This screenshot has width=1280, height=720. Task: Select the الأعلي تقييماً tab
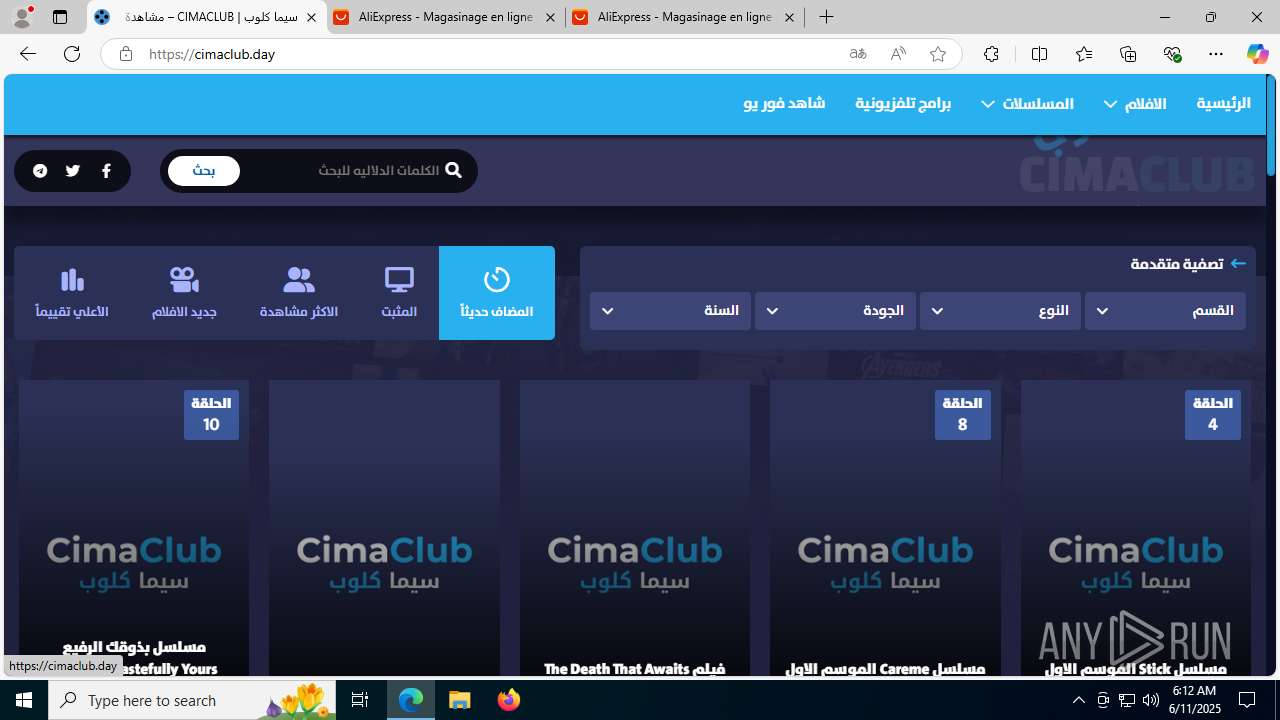pos(72,293)
